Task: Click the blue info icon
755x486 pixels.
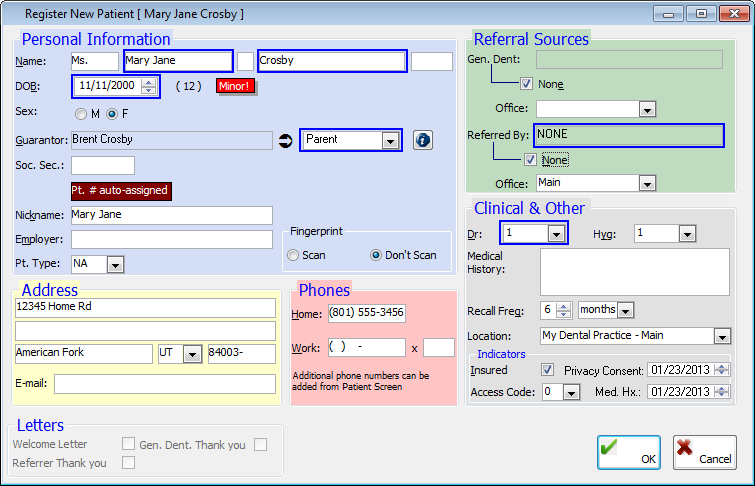Action: tap(422, 140)
